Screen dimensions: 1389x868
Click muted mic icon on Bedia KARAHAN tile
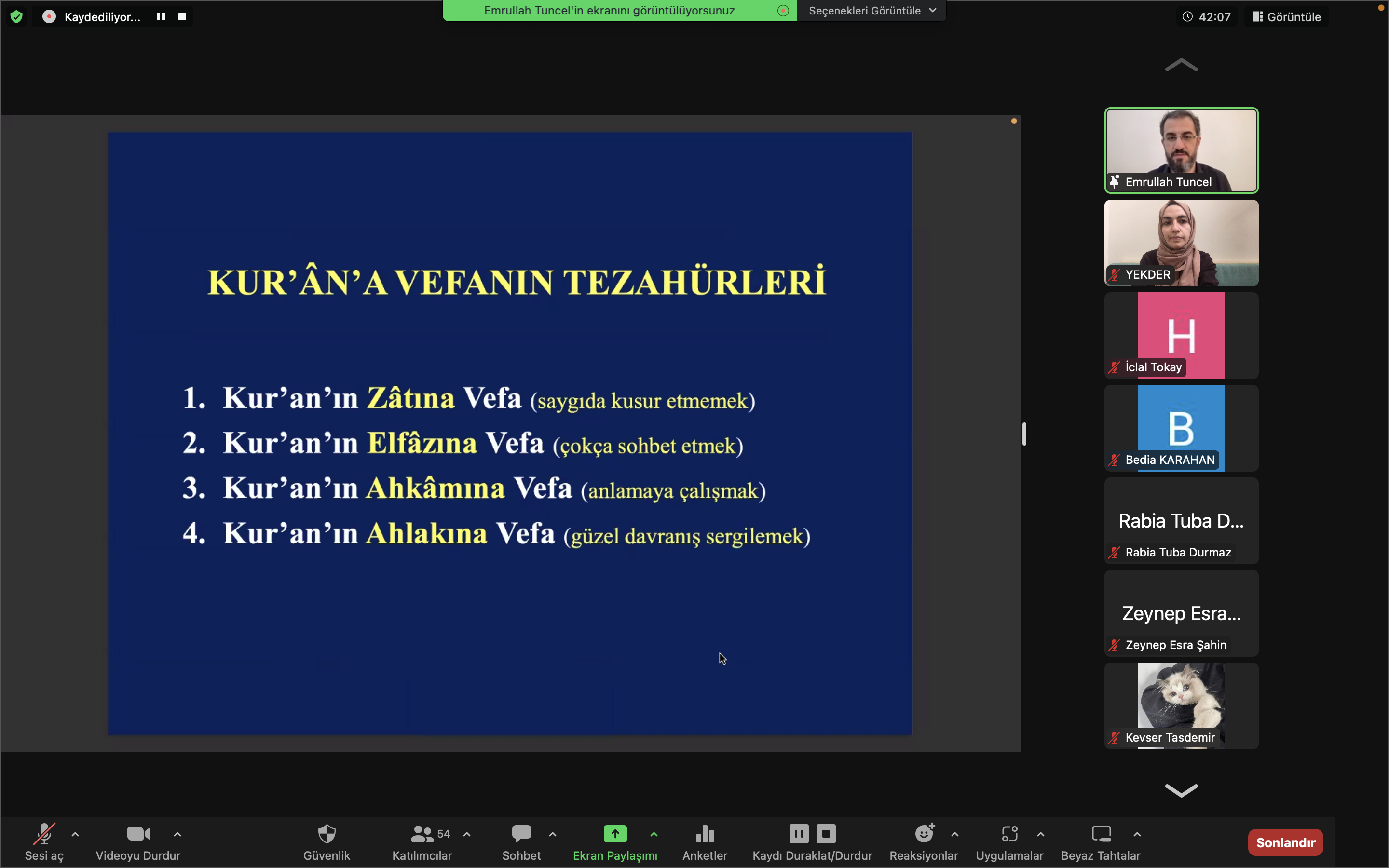click(x=1114, y=460)
